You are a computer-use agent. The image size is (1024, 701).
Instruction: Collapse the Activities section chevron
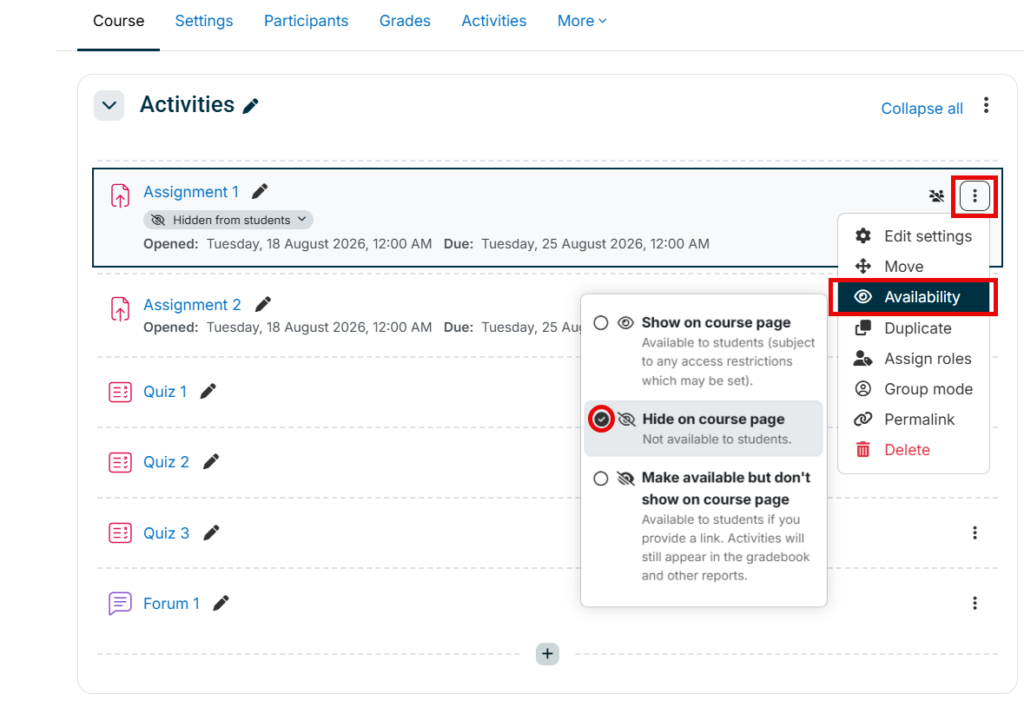click(109, 105)
